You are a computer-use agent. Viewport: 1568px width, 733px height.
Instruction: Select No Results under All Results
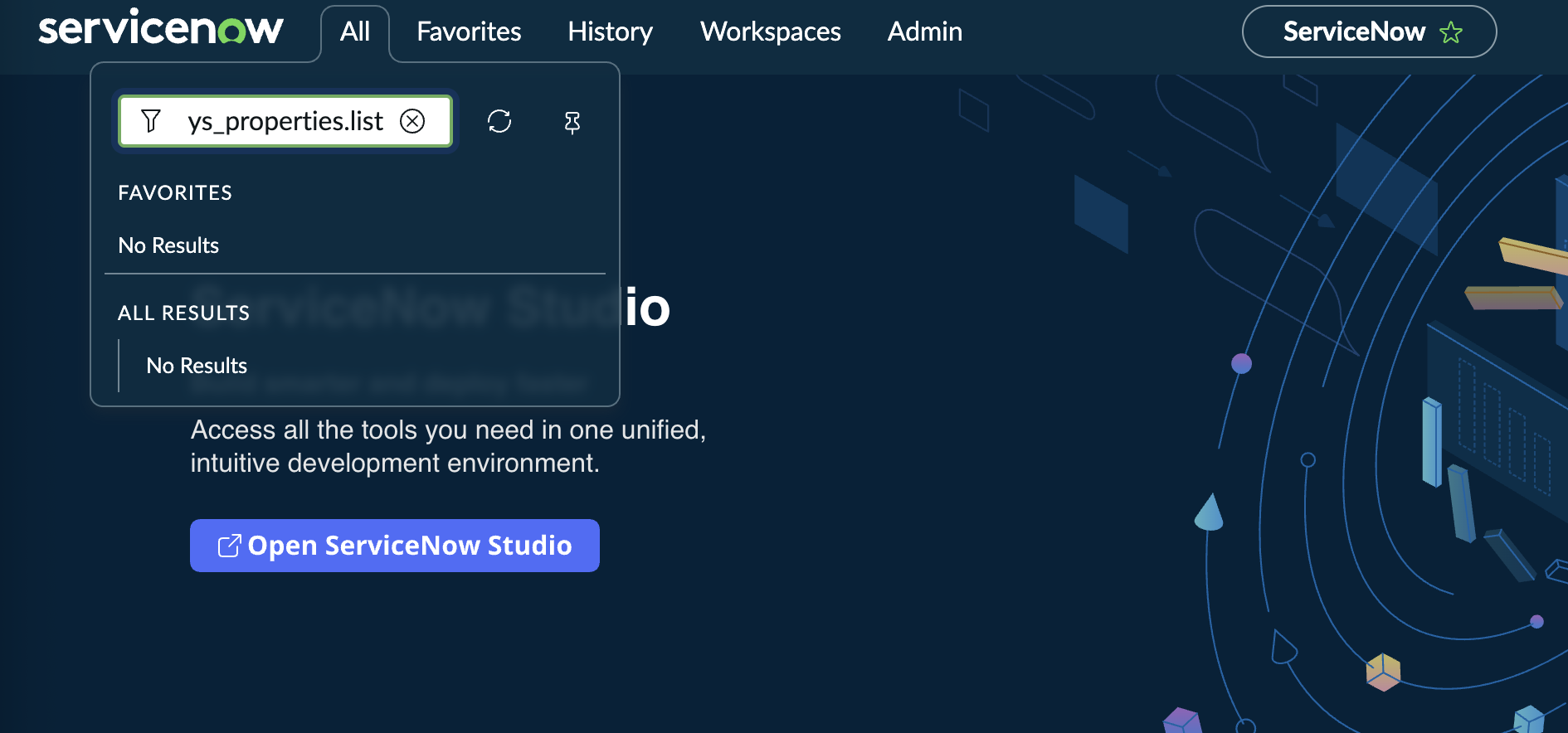pos(197,366)
